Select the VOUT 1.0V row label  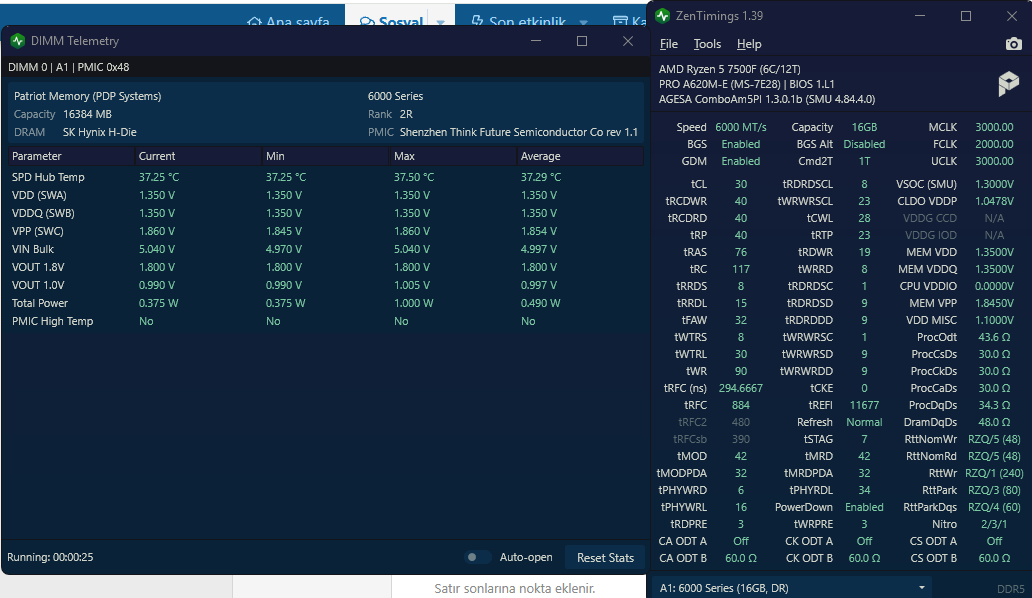(38, 285)
